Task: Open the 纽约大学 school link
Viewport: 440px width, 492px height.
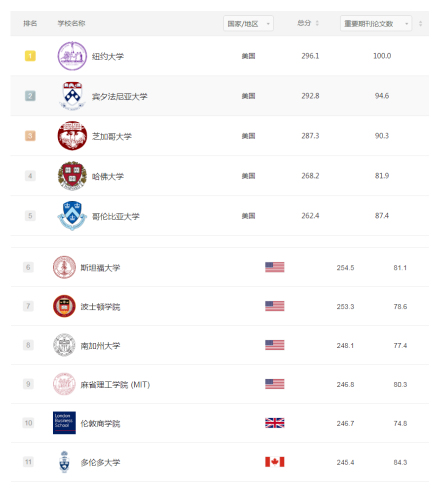Action: coord(108,56)
